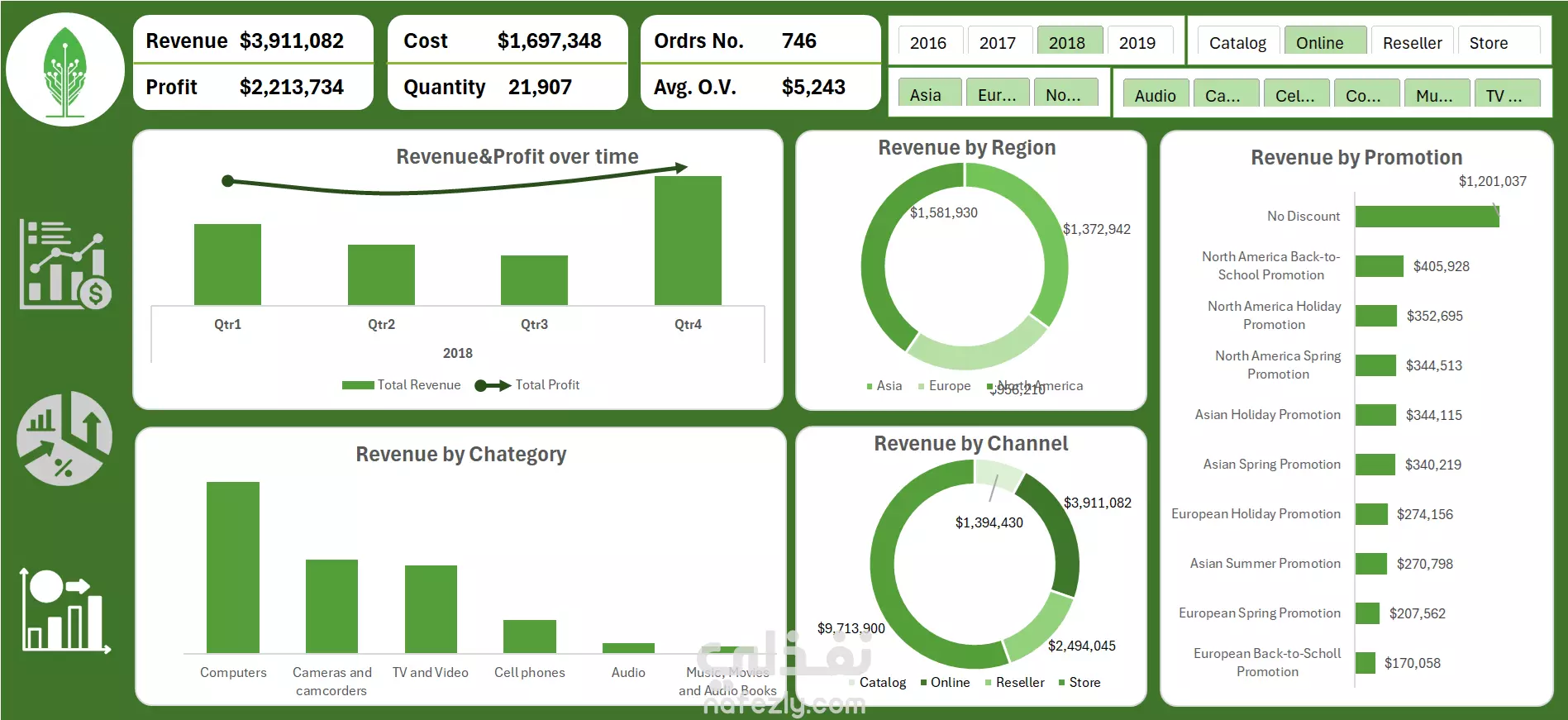This screenshot has height=720, width=1568.
Task: Click the Qtr4 revenue bar
Action: [x=688, y=241]
